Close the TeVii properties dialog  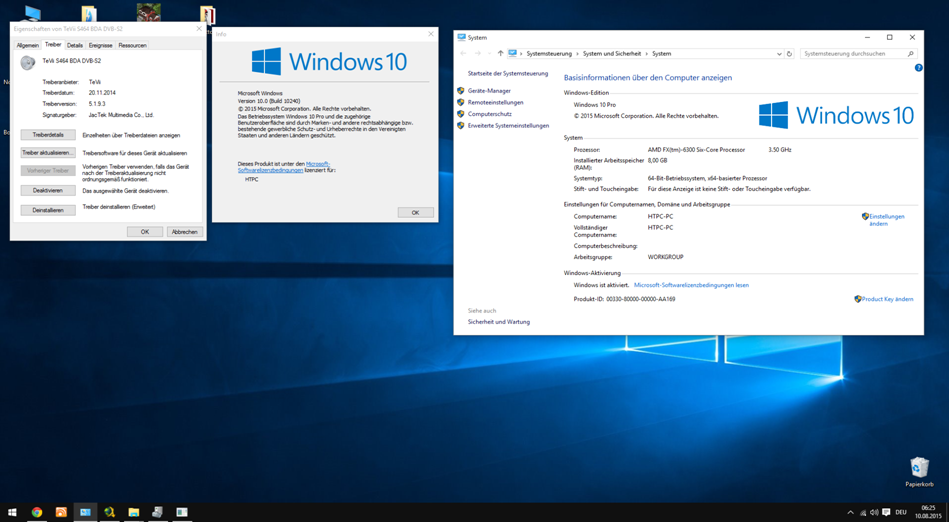(x=199, y=28)
